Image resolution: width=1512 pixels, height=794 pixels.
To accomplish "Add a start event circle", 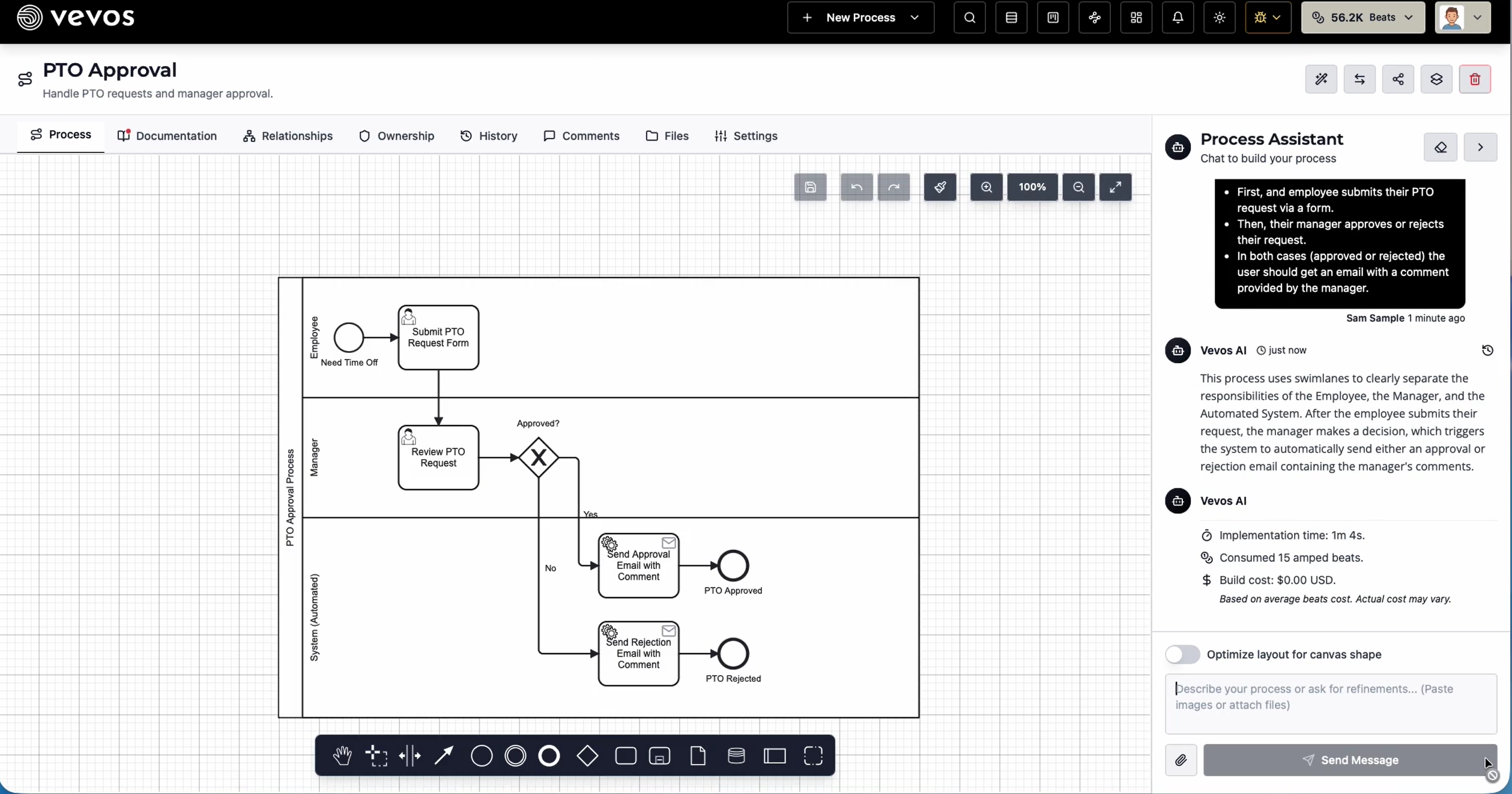I will 482,756.
